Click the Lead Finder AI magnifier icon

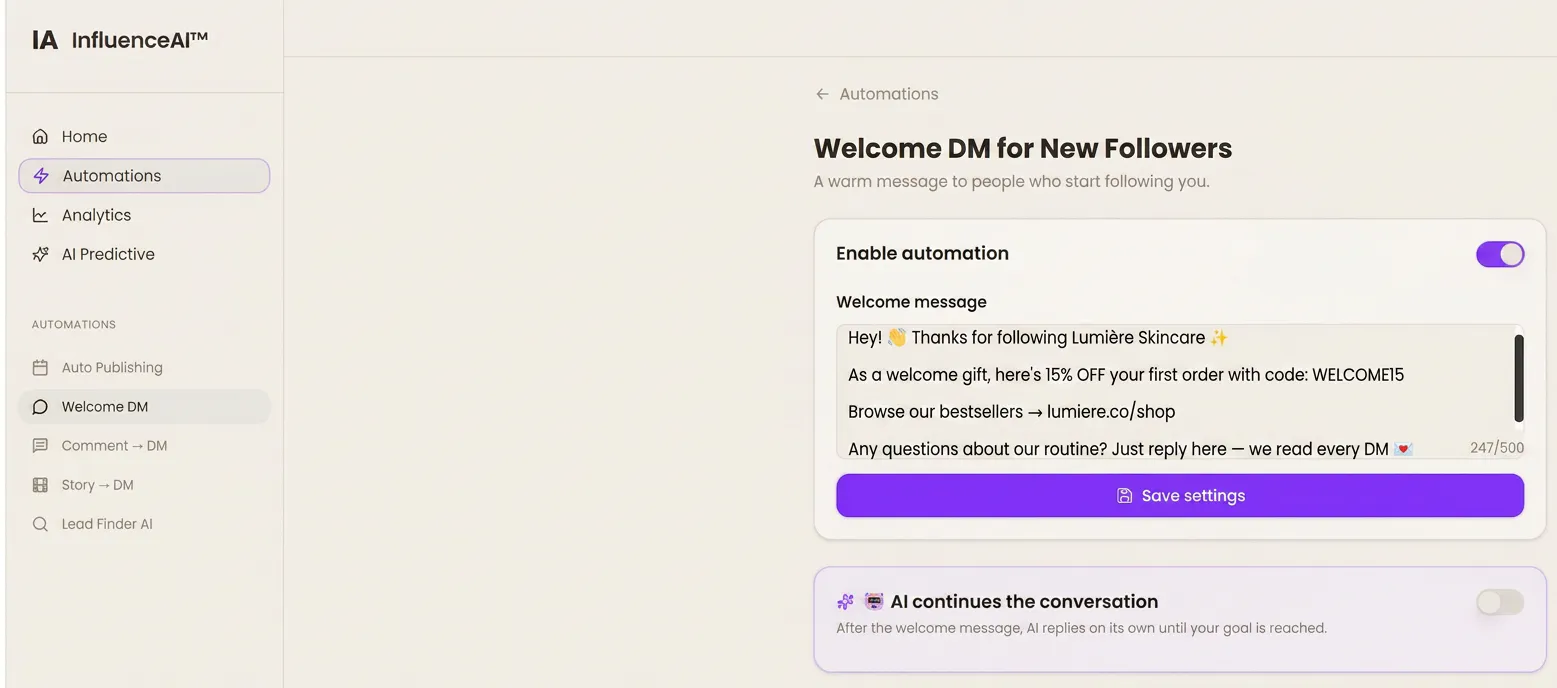pyautogui.click(x=40, y=524)
